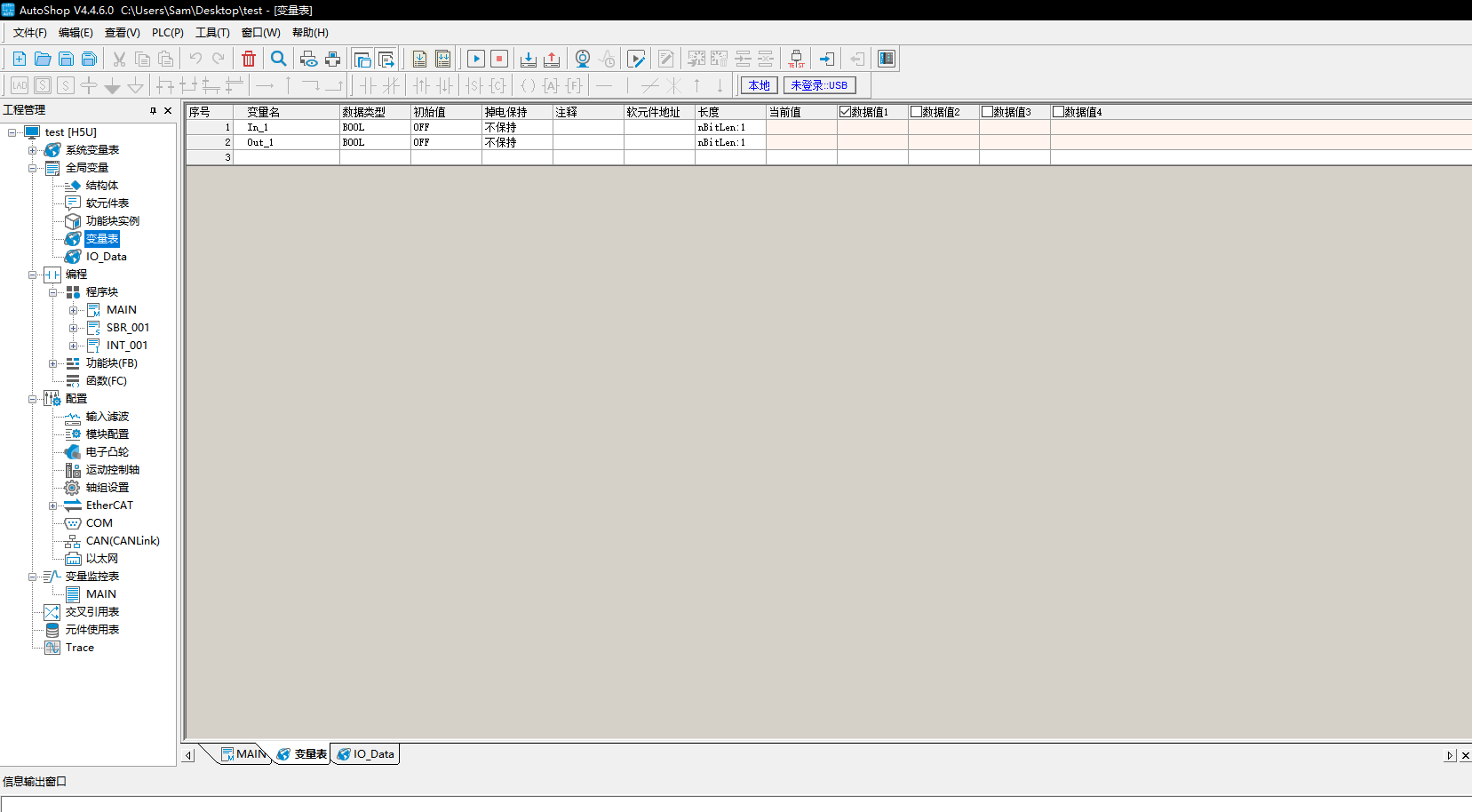The width and height of the screenshot is (1472, 812).
Task: Select the 以太网 tree item
Action: point(102,559)
